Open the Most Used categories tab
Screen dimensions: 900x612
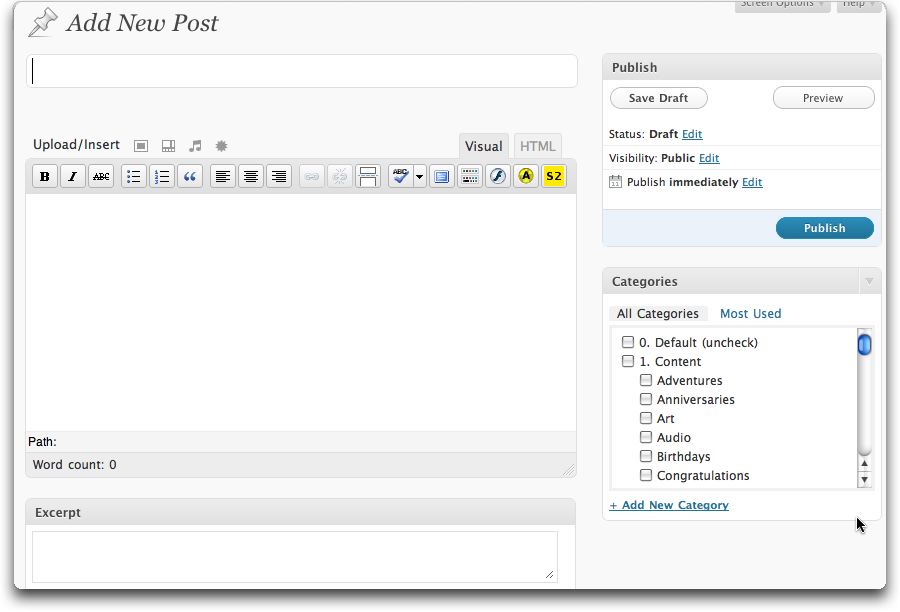coord(750,314)
